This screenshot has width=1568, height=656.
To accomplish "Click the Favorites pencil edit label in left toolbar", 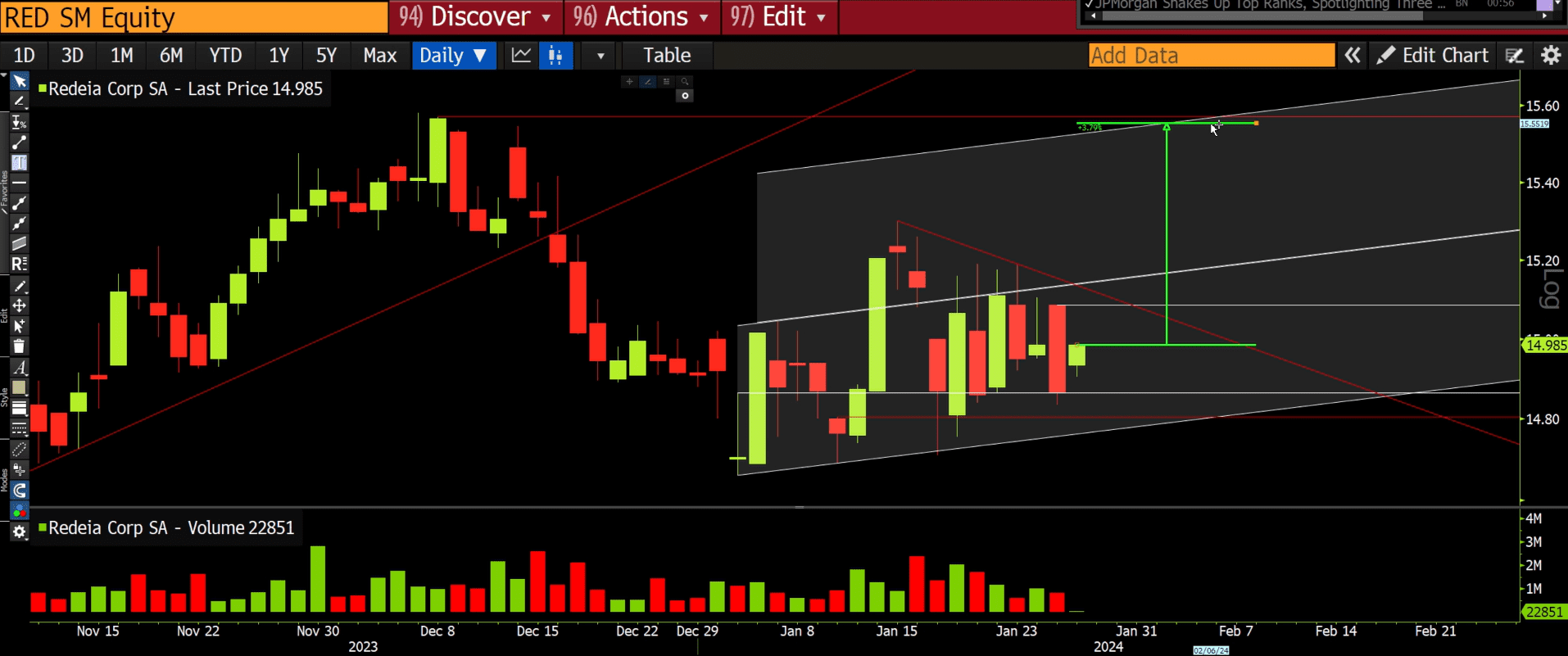I will pyautogui.click(x=5, y=192).
